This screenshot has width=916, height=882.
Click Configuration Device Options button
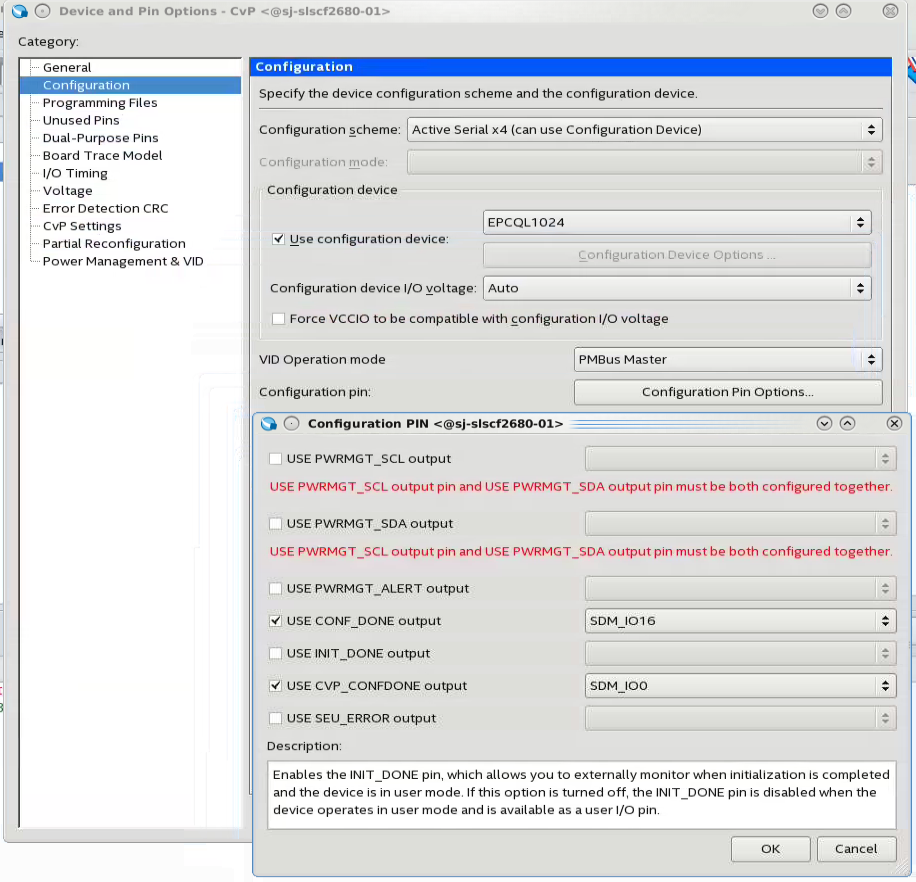tap(677, 255)
